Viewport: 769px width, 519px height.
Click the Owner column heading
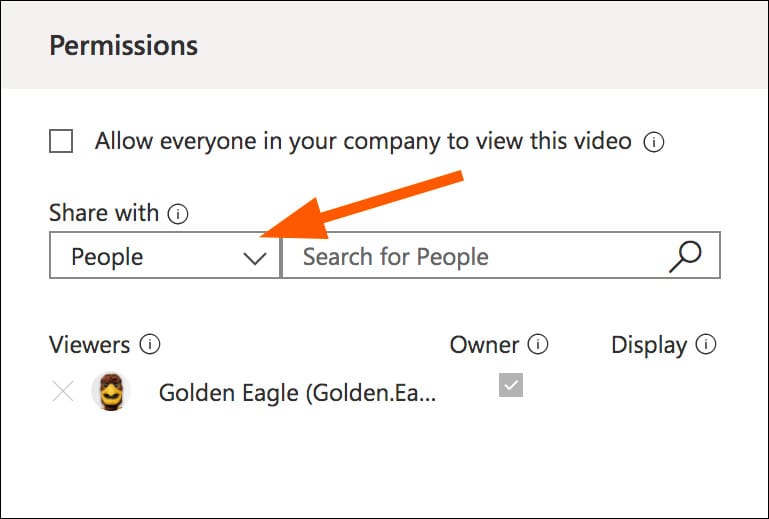pyautogui.click(x=484, y=345)
